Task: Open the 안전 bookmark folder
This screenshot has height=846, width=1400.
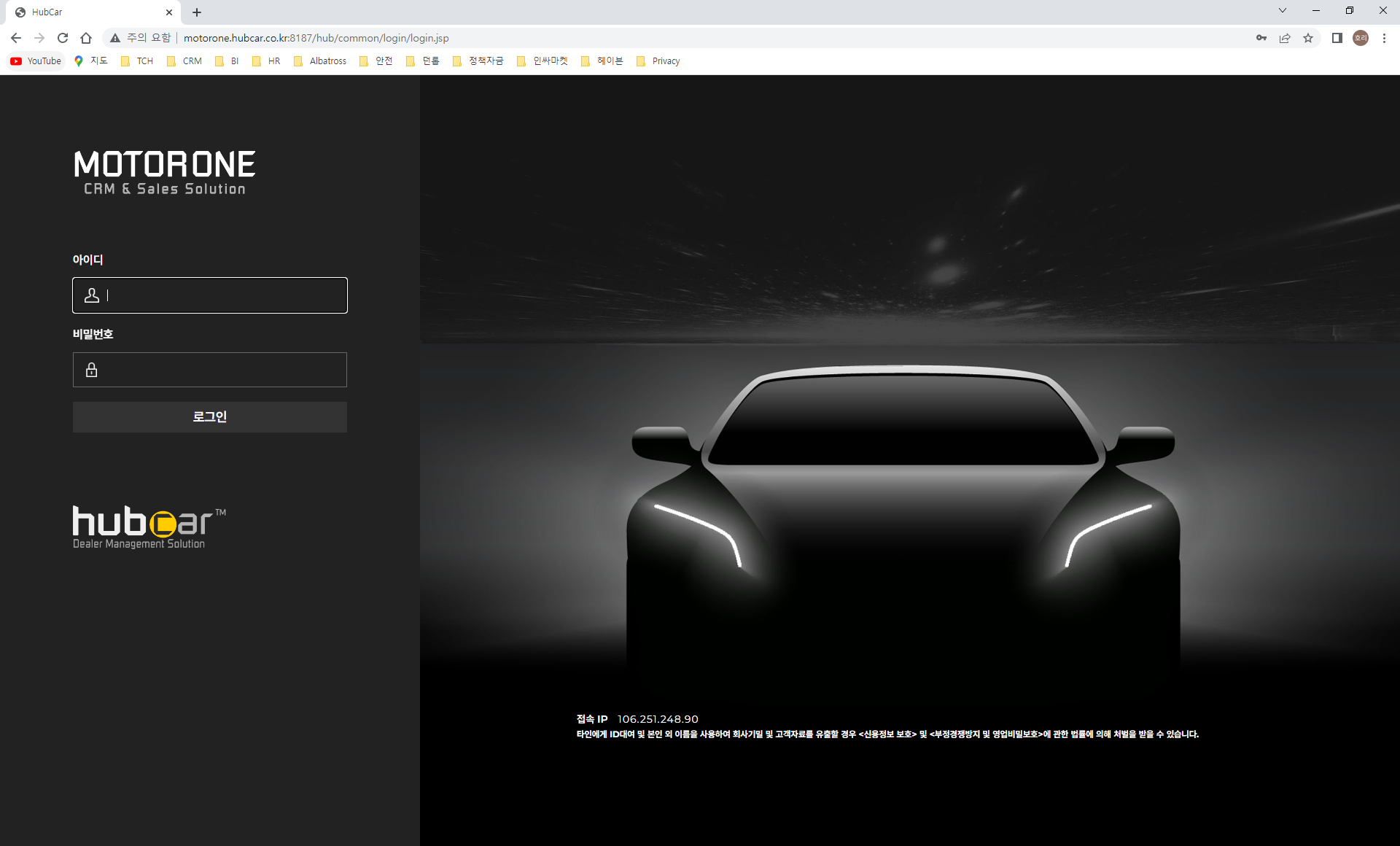Action: [376, 61]
